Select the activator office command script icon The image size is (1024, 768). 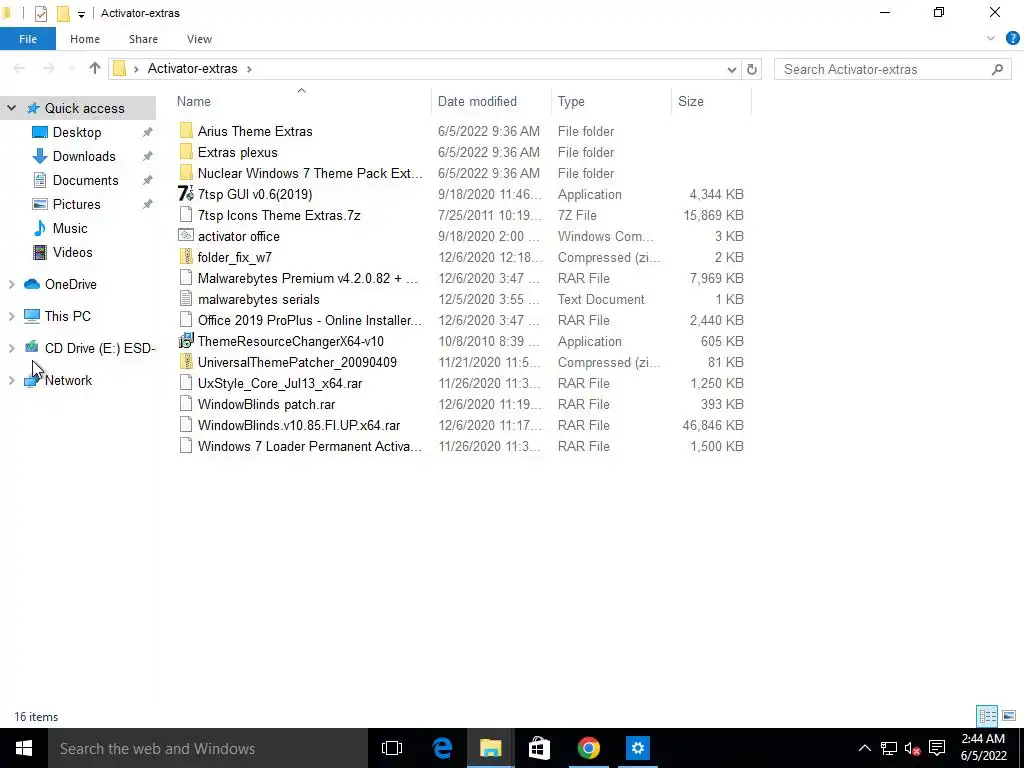(x=186, y=236)
